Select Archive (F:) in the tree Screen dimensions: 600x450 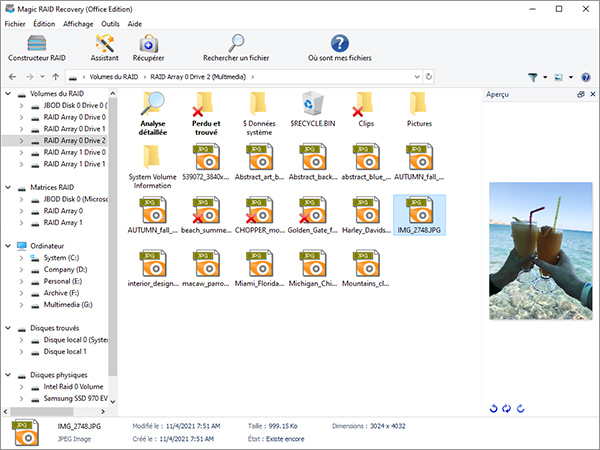point(61,293)
